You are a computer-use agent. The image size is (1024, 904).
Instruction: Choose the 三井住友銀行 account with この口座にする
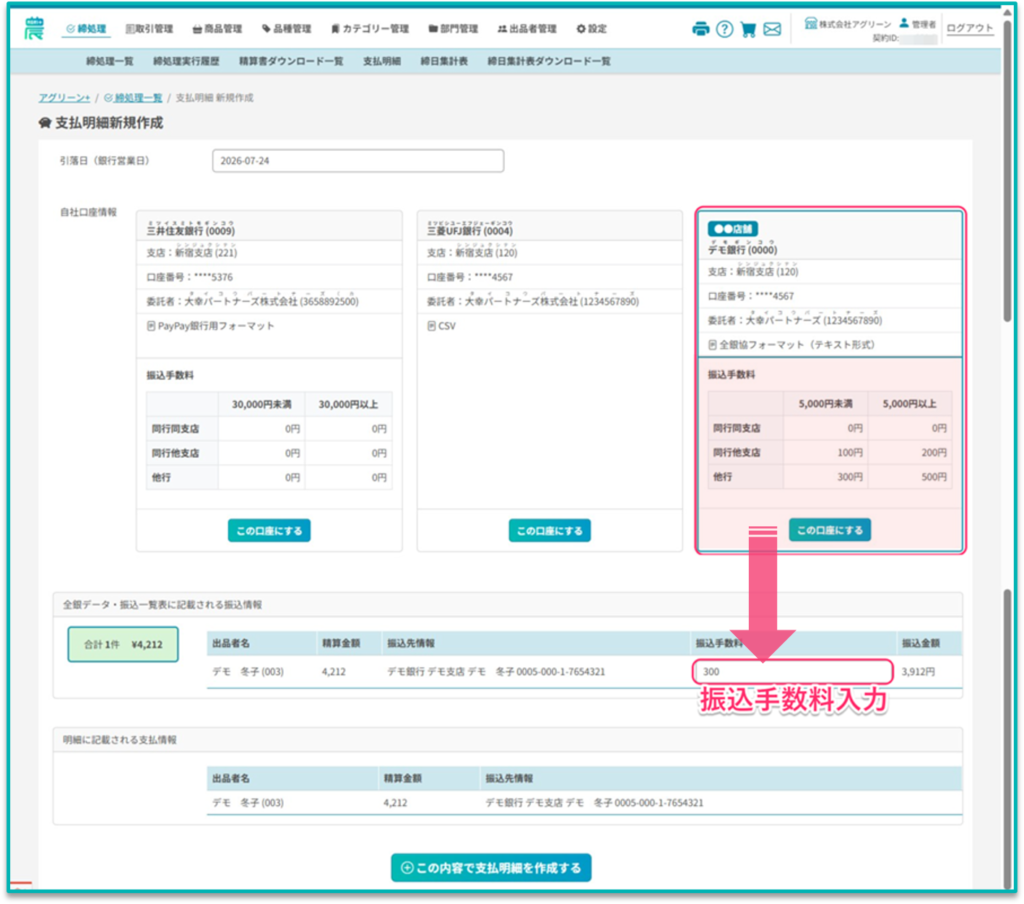pyautogui.click(x=269, y=530)
